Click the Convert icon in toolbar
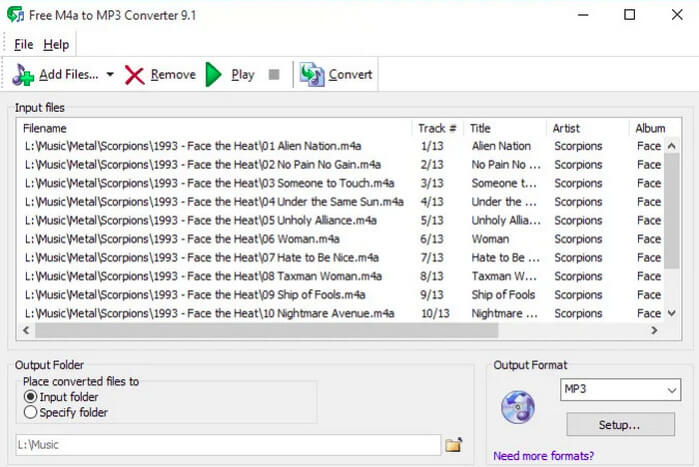The height and width of the screenshot is (467, 699). (312, 75)
